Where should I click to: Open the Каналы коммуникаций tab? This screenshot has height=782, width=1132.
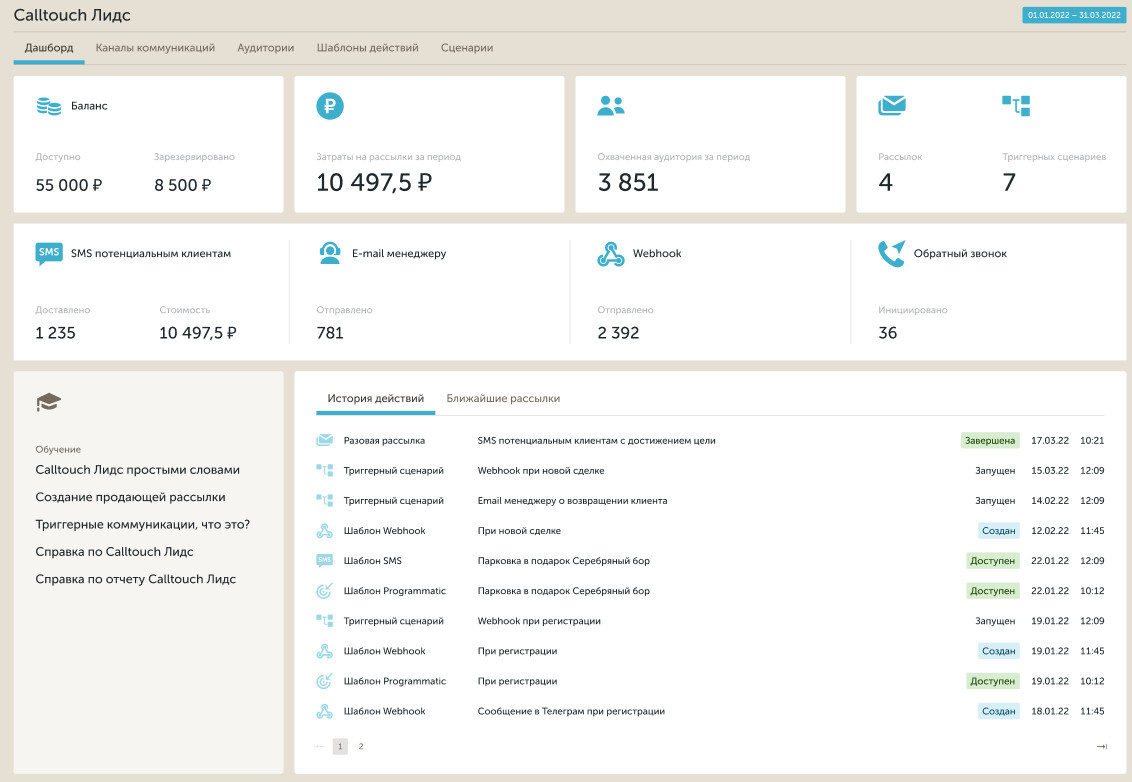[x=155, y=48]
